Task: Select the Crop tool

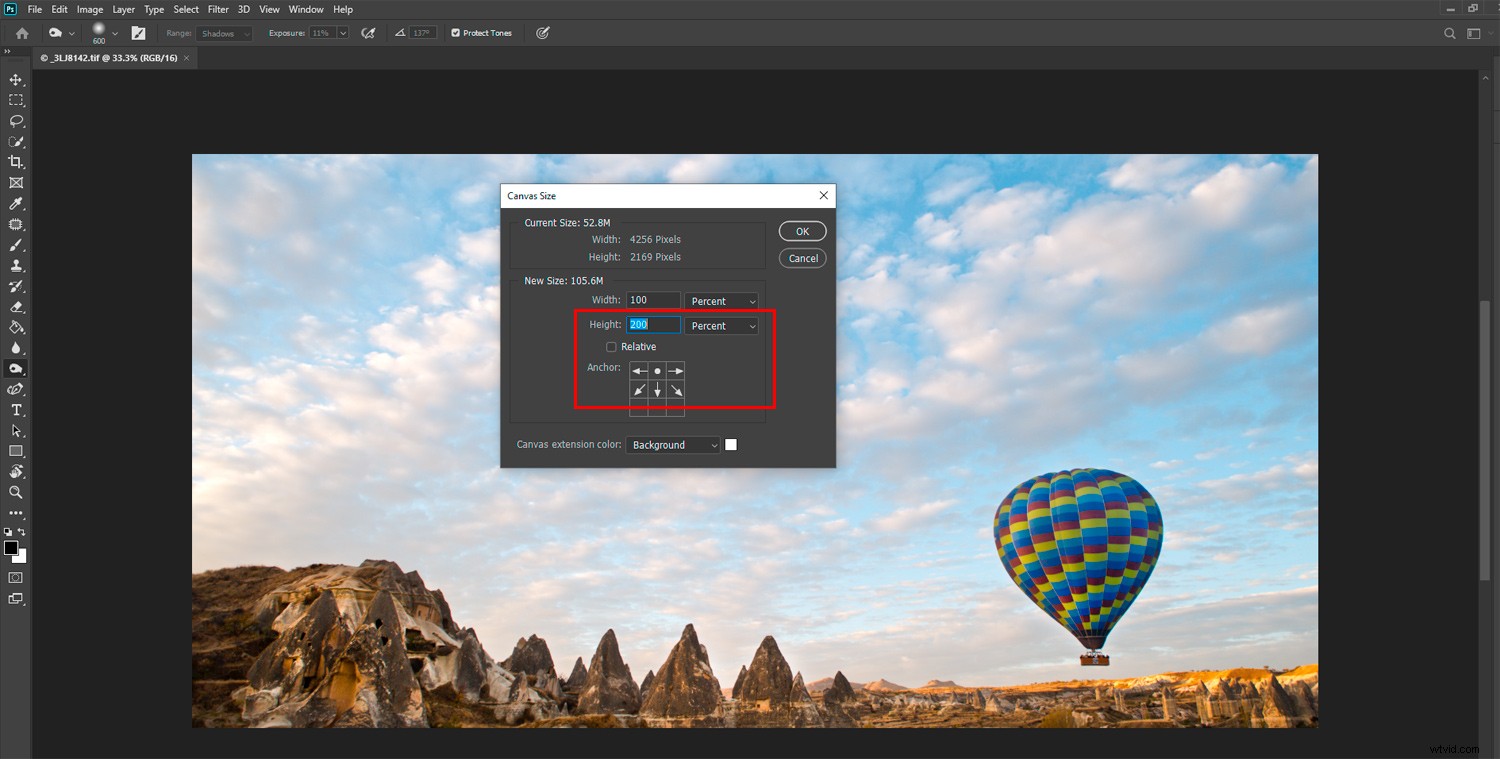Action: (15, 162)
